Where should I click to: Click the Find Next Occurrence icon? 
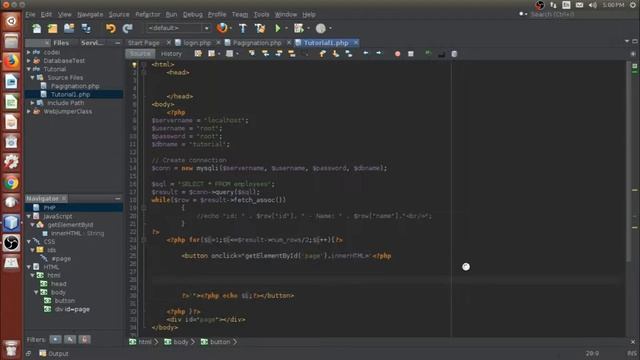(279, 53)
